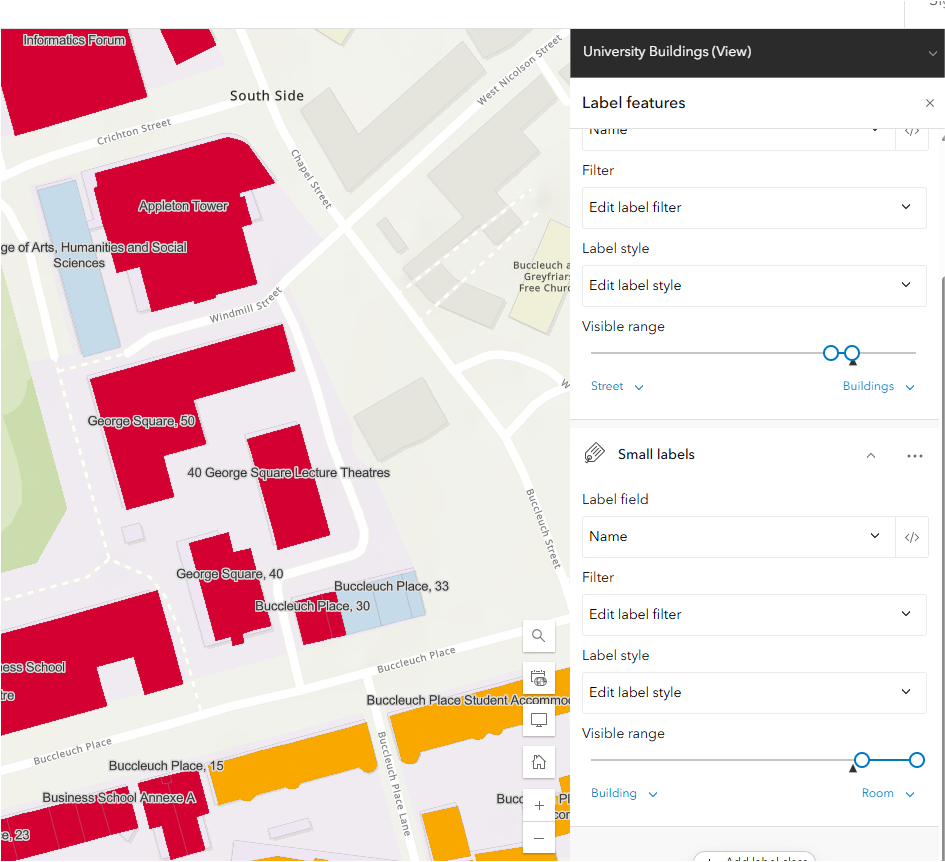Viewport: 945px width, 862px height.
Task: Choose the Room scale option
Action: [x=888, y=793]
